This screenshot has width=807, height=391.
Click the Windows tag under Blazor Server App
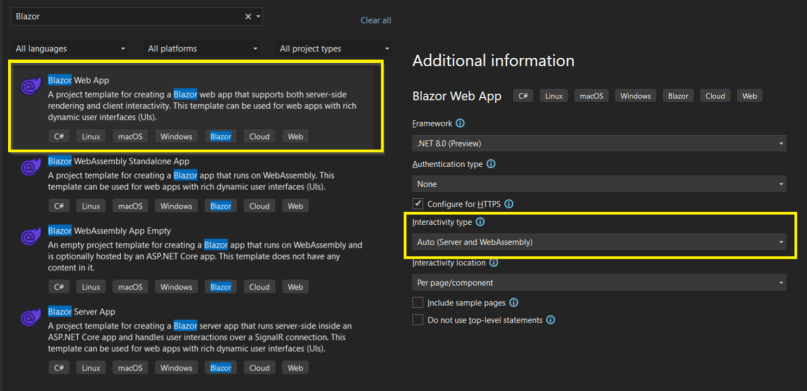(176, 368)
